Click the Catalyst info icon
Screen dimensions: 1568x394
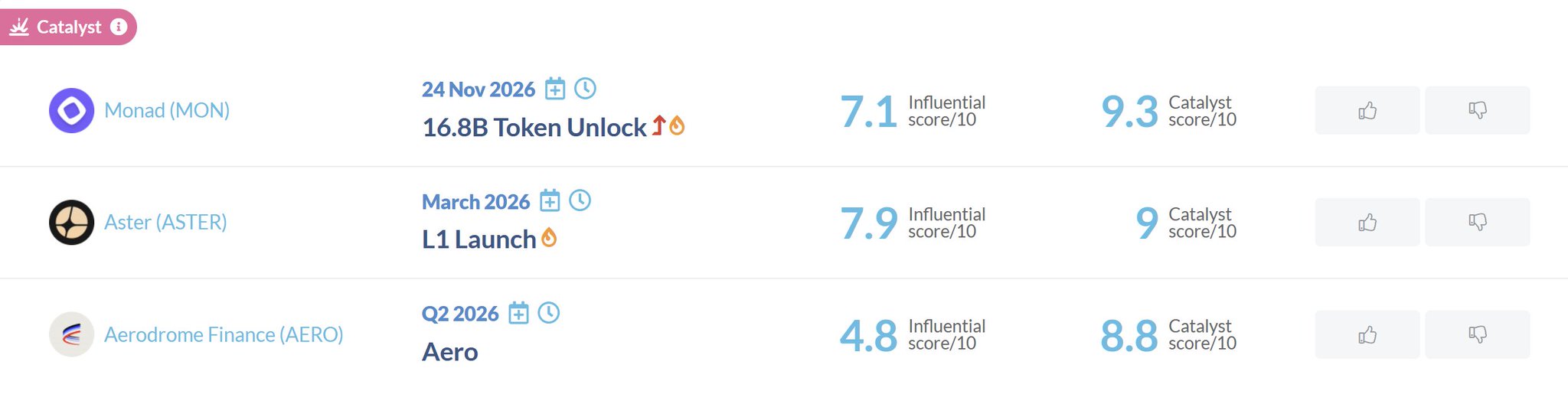tap(119, 27)
